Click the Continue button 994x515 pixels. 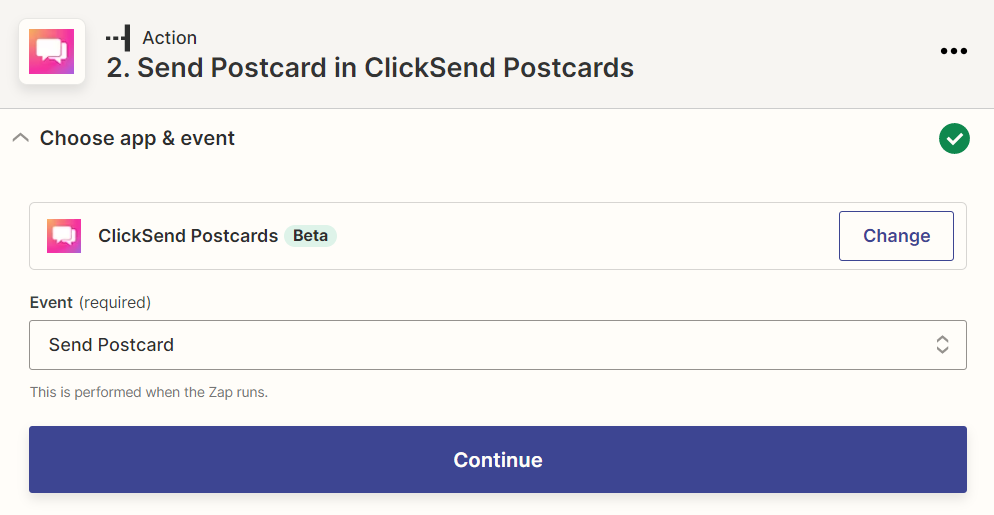[498, 460]
